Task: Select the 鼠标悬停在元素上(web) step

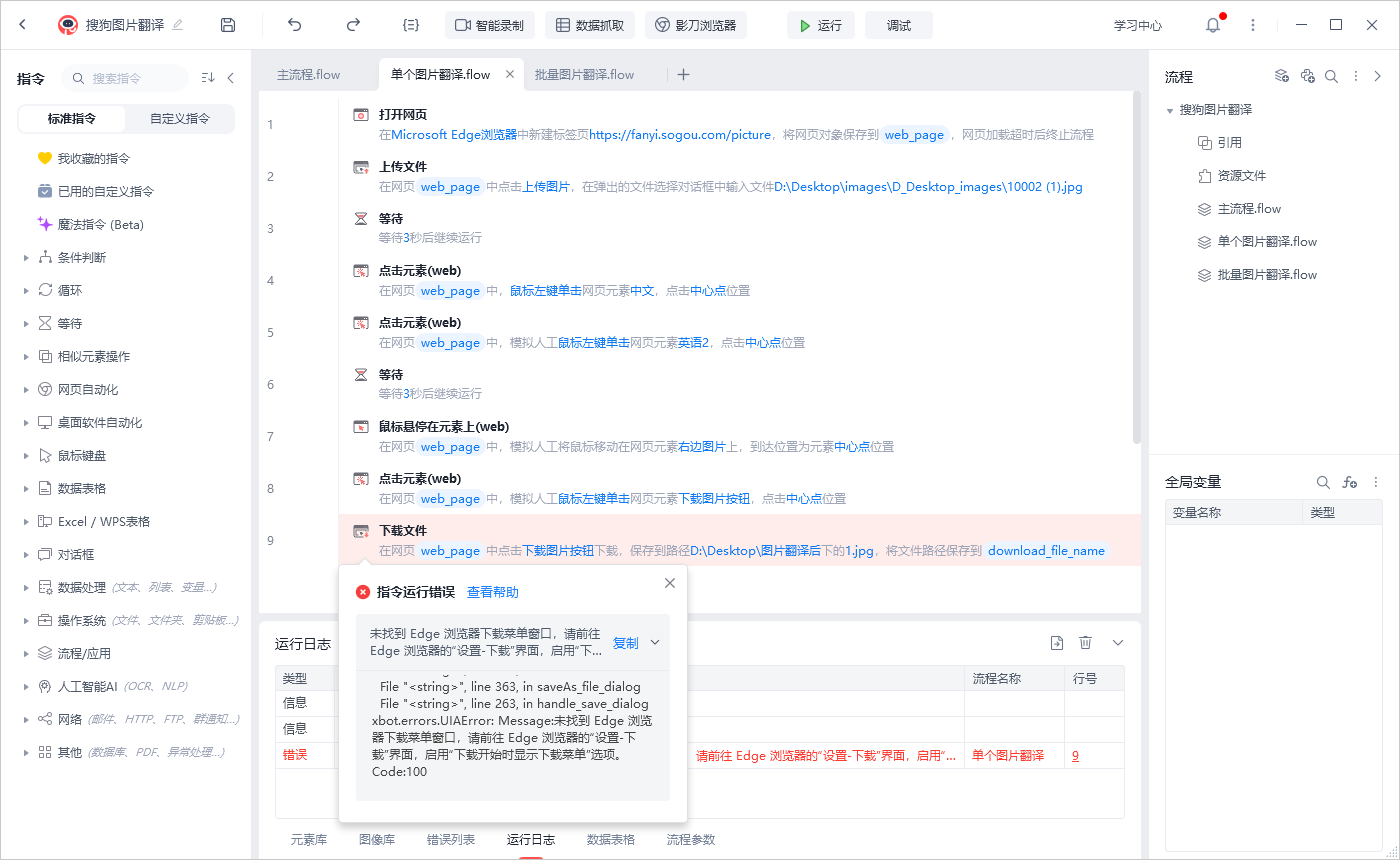Action: coord(736,436)
